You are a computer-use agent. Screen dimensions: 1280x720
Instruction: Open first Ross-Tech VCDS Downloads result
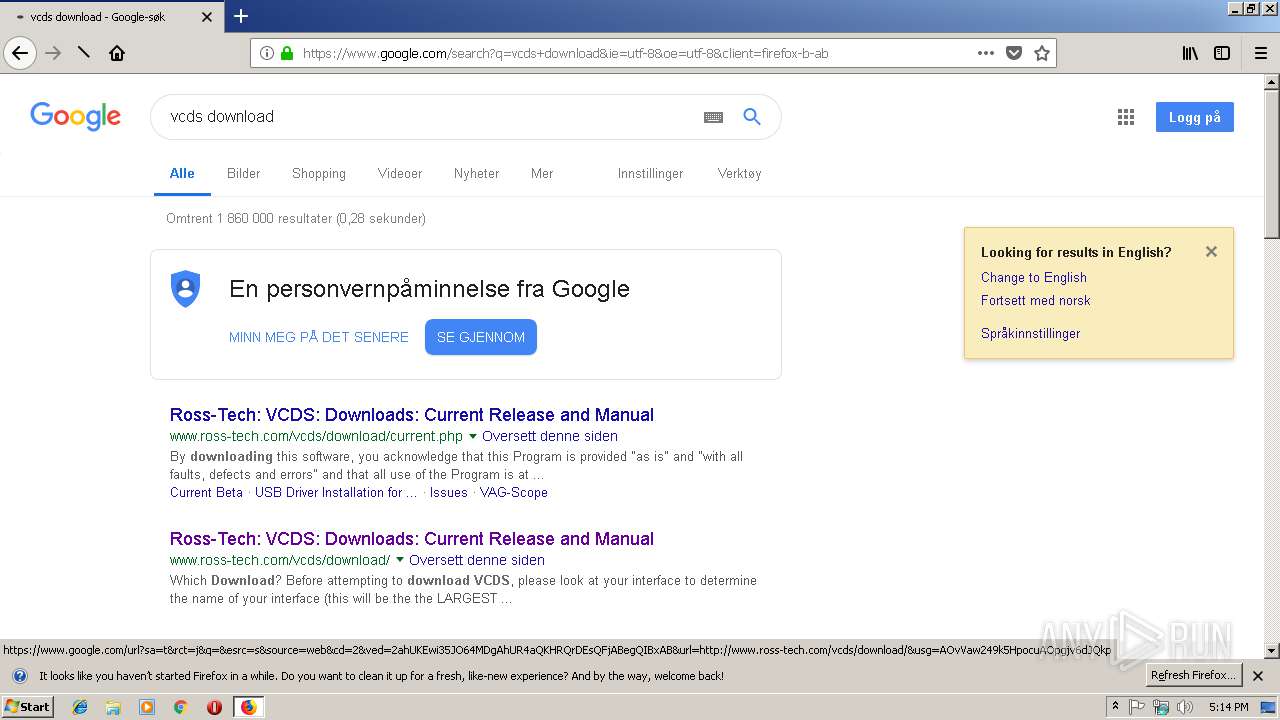pos(412,414)
